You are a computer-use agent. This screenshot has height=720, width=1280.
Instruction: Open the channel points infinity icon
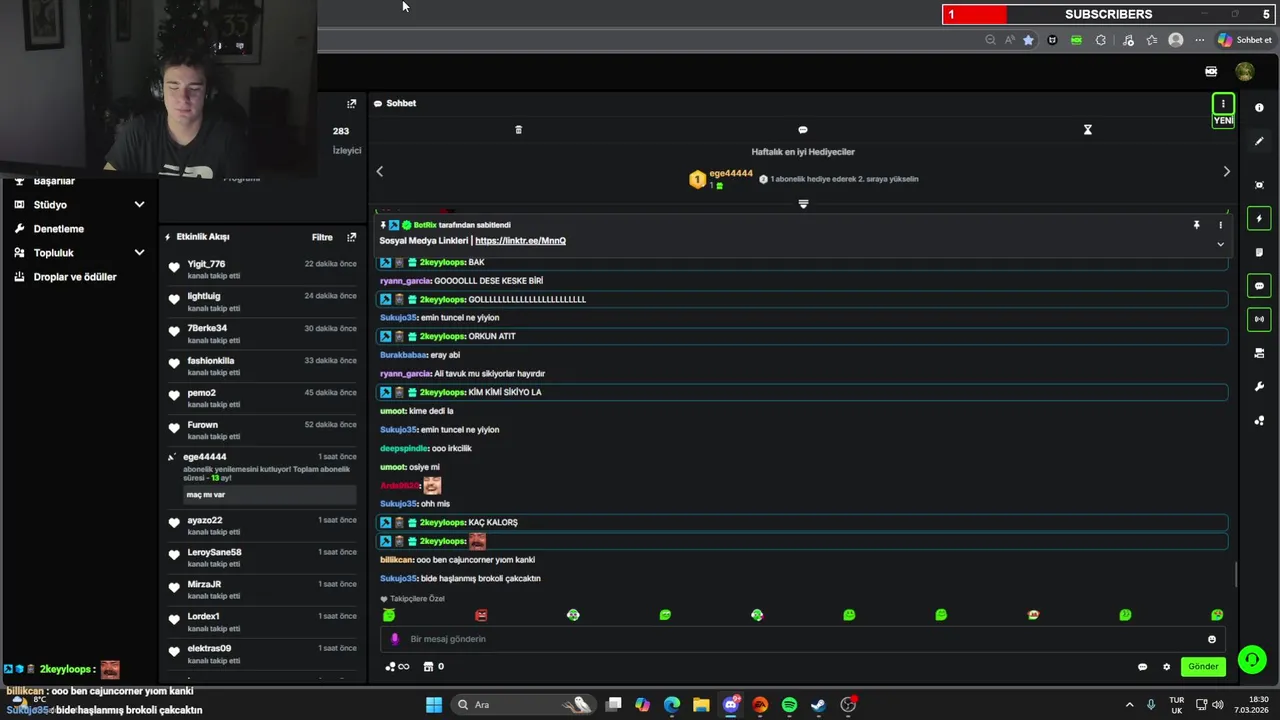click(398, 667)
